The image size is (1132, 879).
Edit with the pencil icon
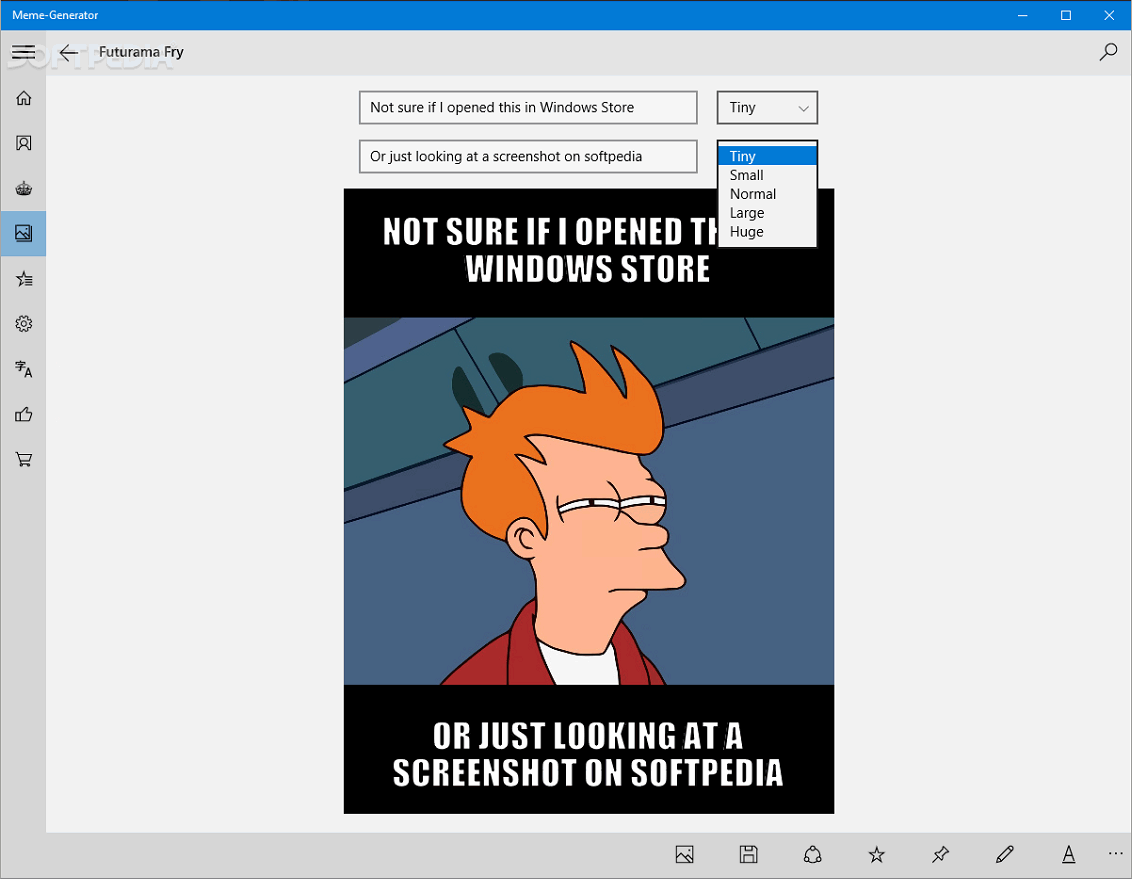1004,854
